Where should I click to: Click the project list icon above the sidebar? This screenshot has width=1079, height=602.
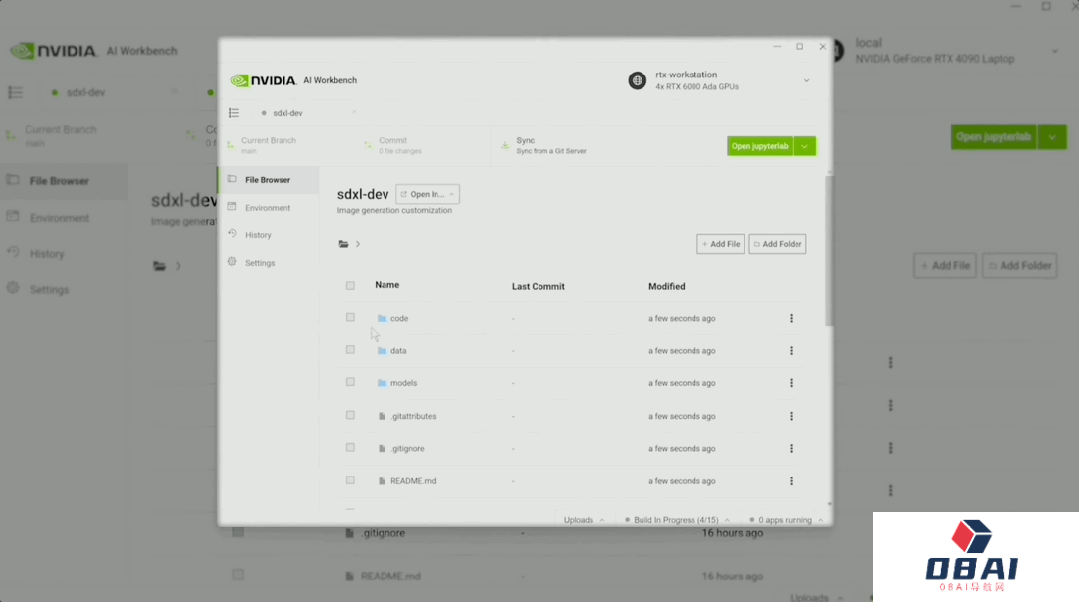(x=234, y=113)
